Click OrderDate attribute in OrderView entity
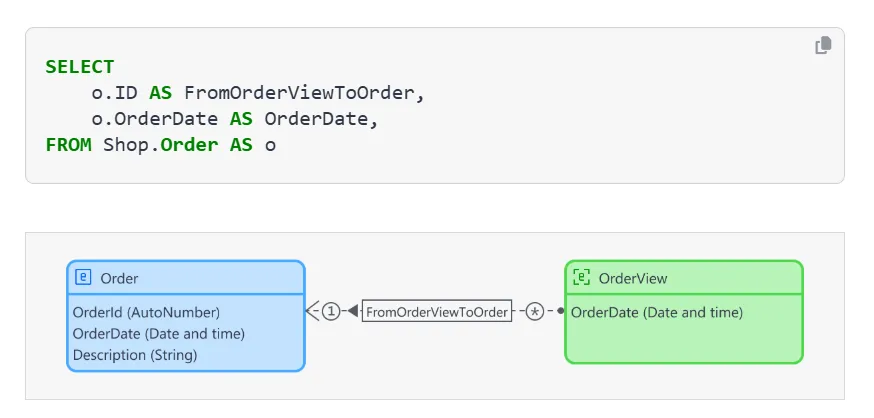Viewport: 874px width, 418px height. pos(656,312)
